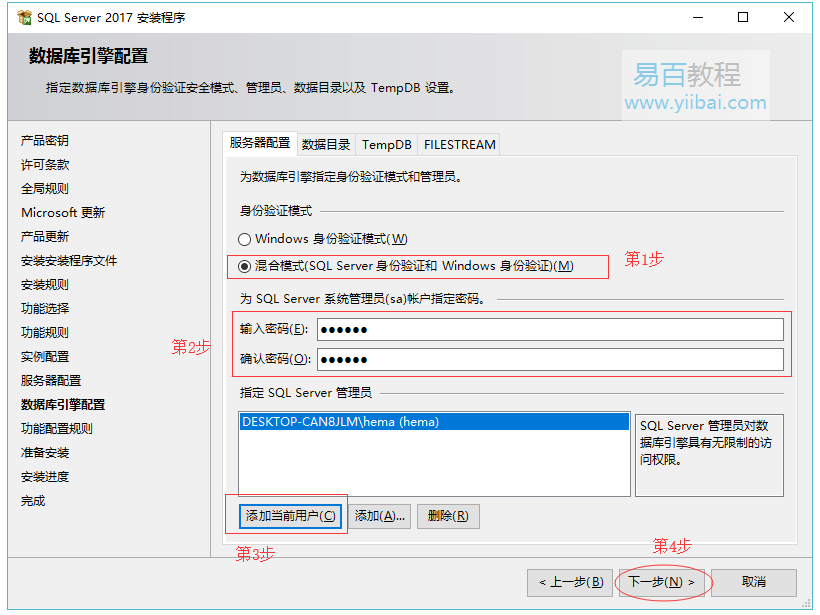Click 功能规则 step in sidebar
Viewport: 820px width, 615px height.
point(45,333)
